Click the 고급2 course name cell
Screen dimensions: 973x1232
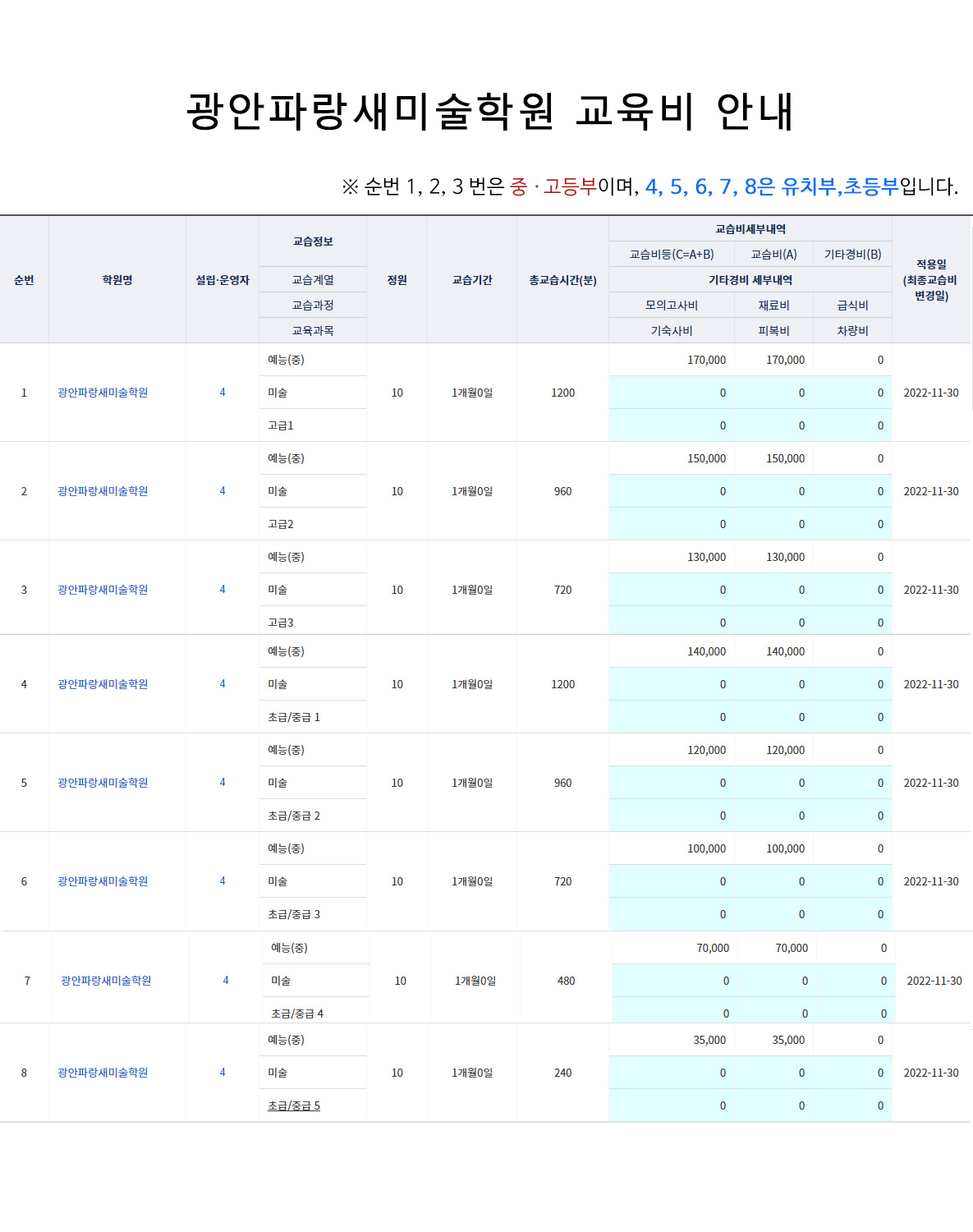tap(281, 524)
